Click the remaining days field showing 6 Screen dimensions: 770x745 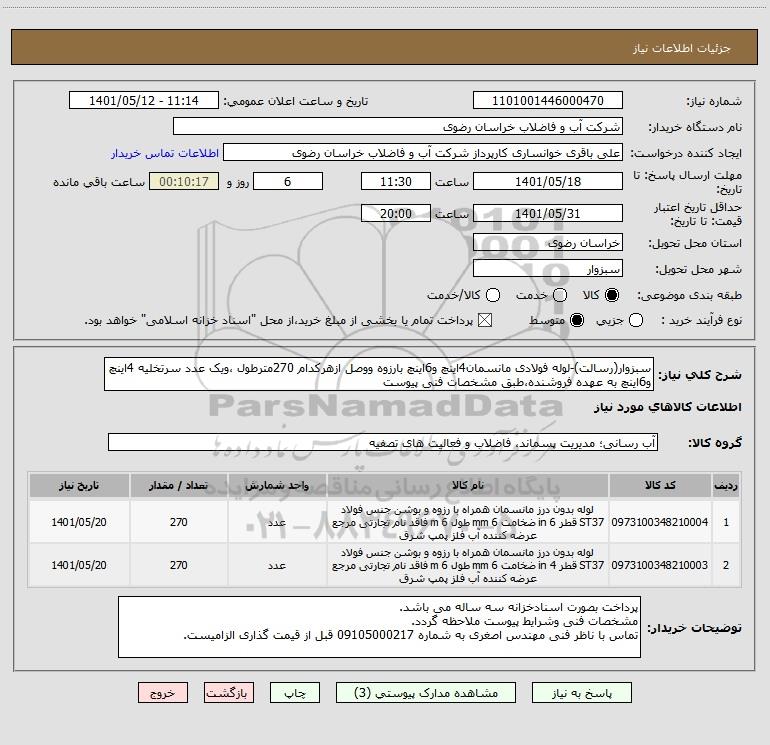click(288, 181)
